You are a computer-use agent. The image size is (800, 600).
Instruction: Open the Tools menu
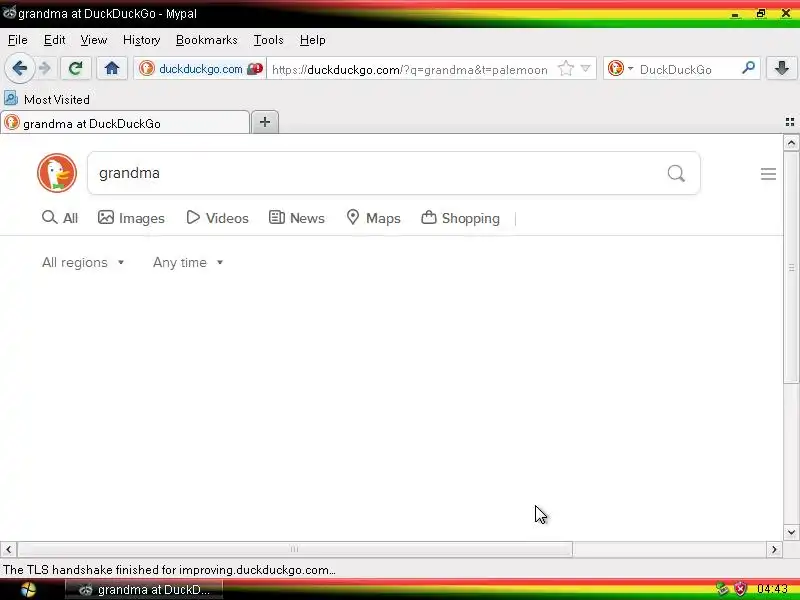pos(268,40)
